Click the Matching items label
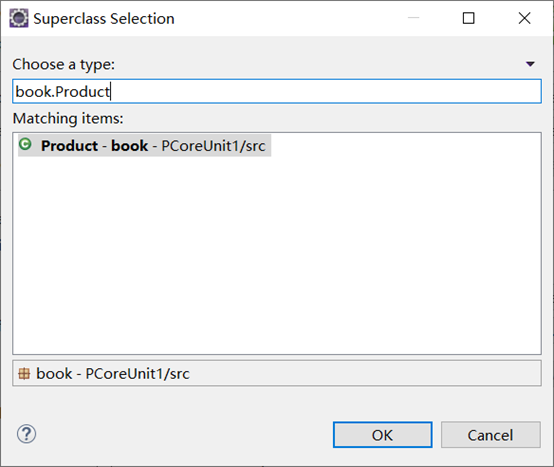 click(68, 118)
